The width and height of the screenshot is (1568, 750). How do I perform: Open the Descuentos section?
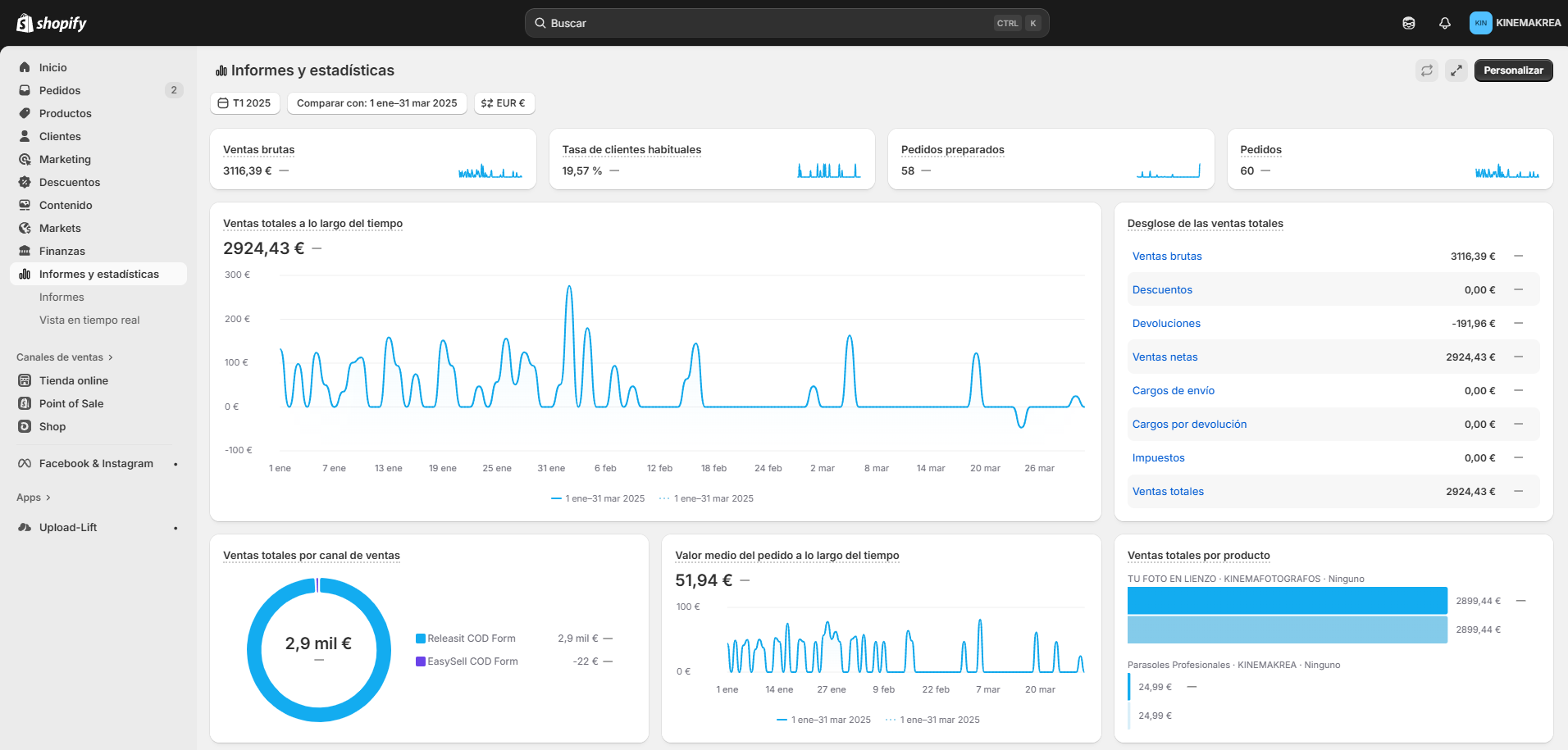(x=70, y=182)
